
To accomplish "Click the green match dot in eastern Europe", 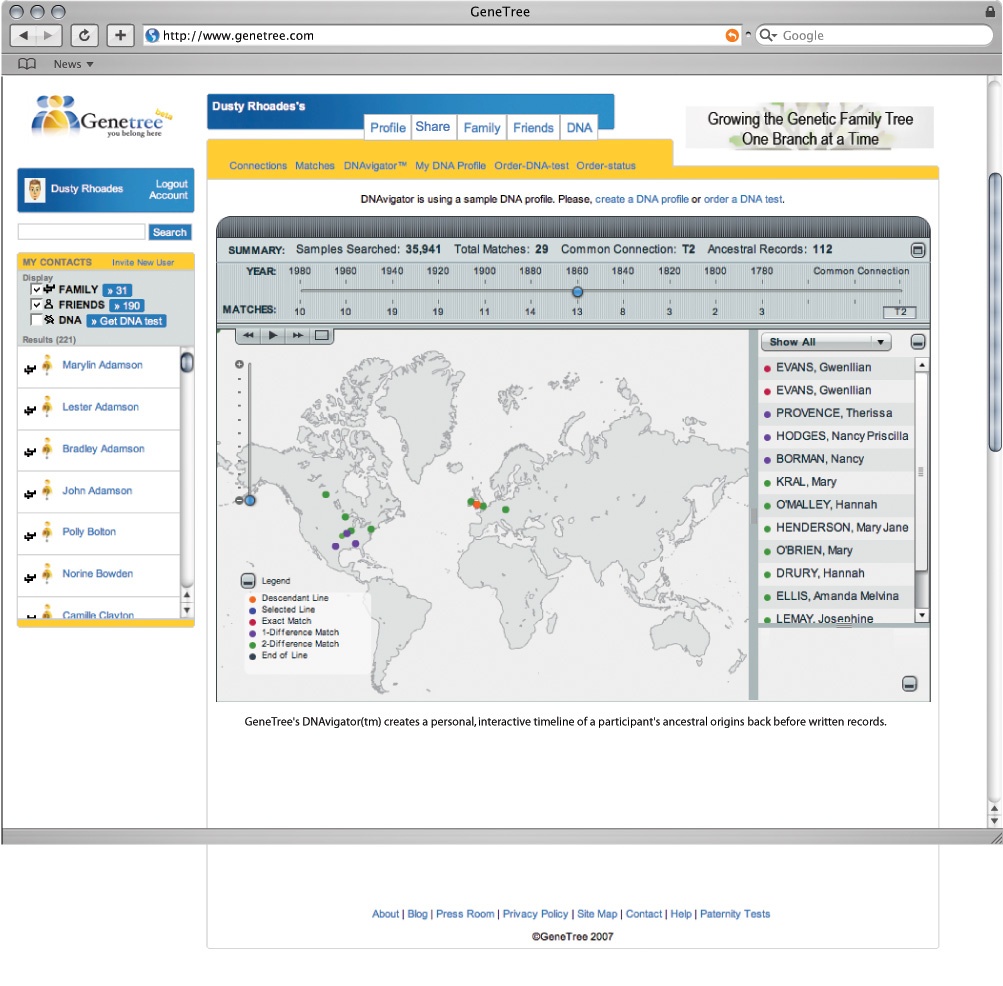I will 505,510.
